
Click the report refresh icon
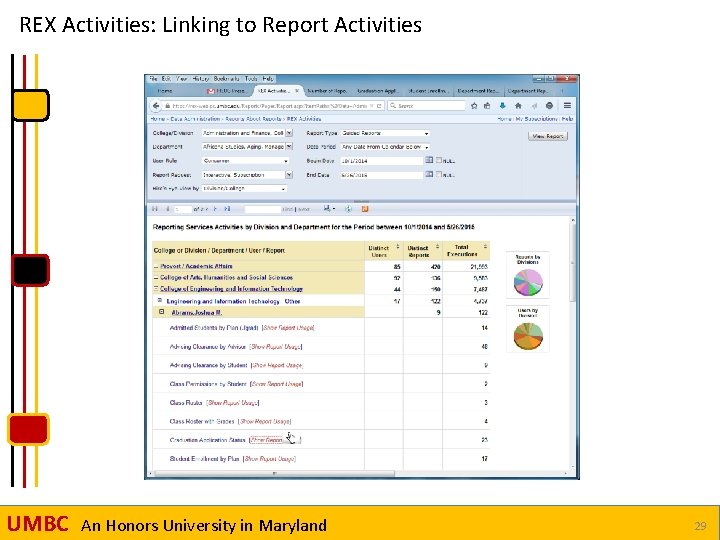point(348,209)
